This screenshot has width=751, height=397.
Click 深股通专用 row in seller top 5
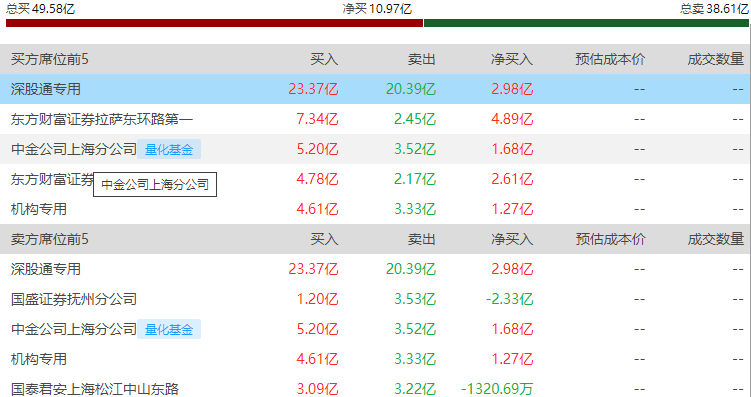[376, 269]
